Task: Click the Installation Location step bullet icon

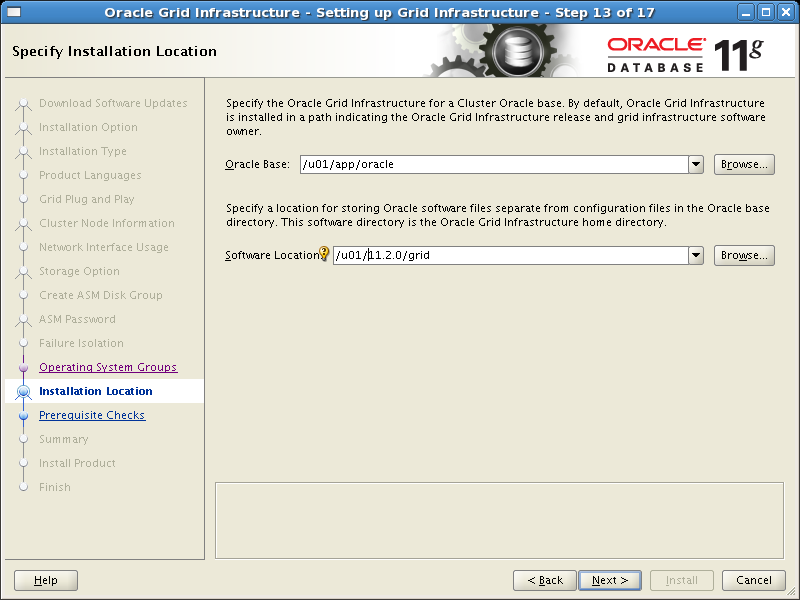Action: [23, 391]
